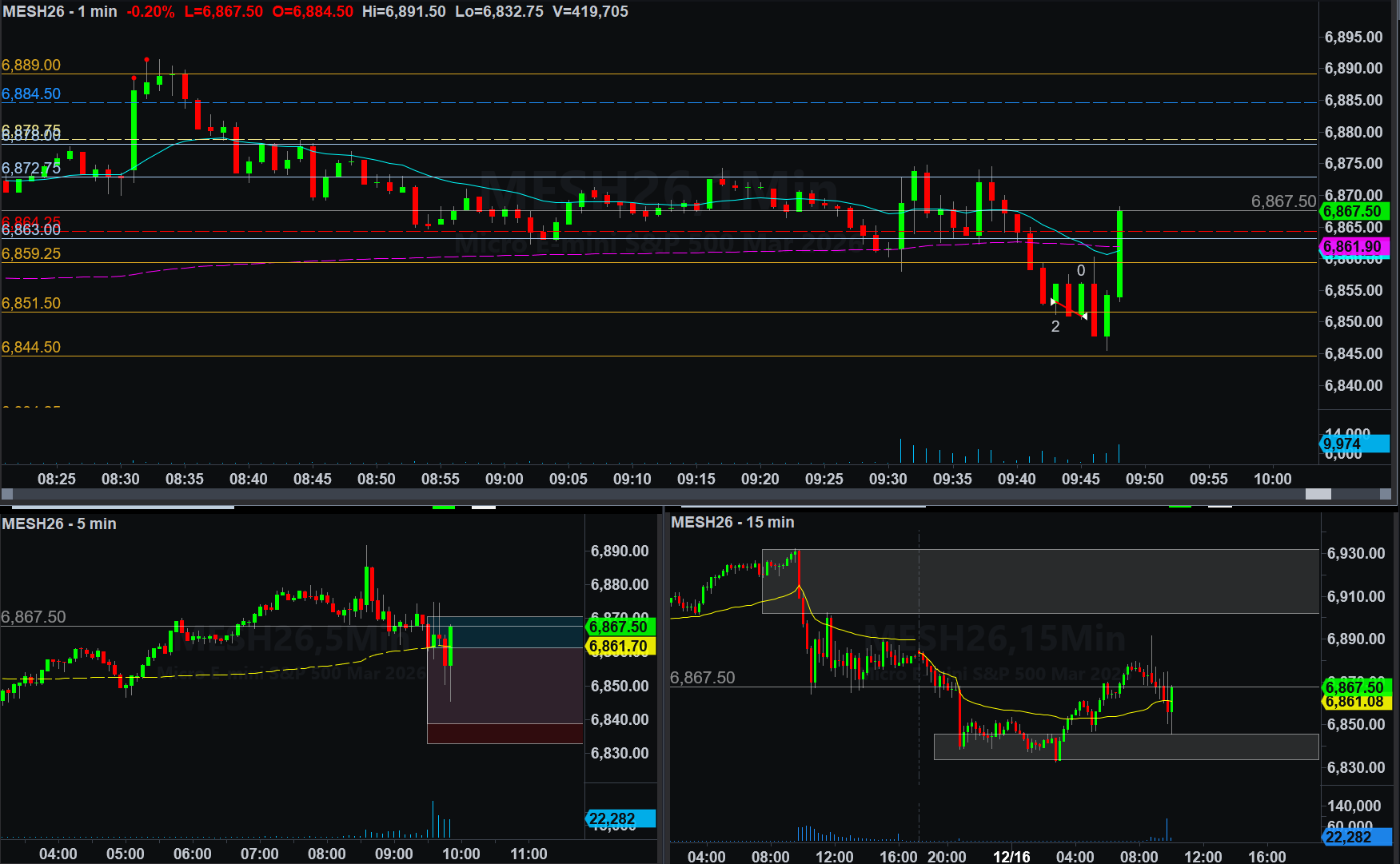Select the 6,844.50 price level label
1400x864 pixels.
point(31,347)
